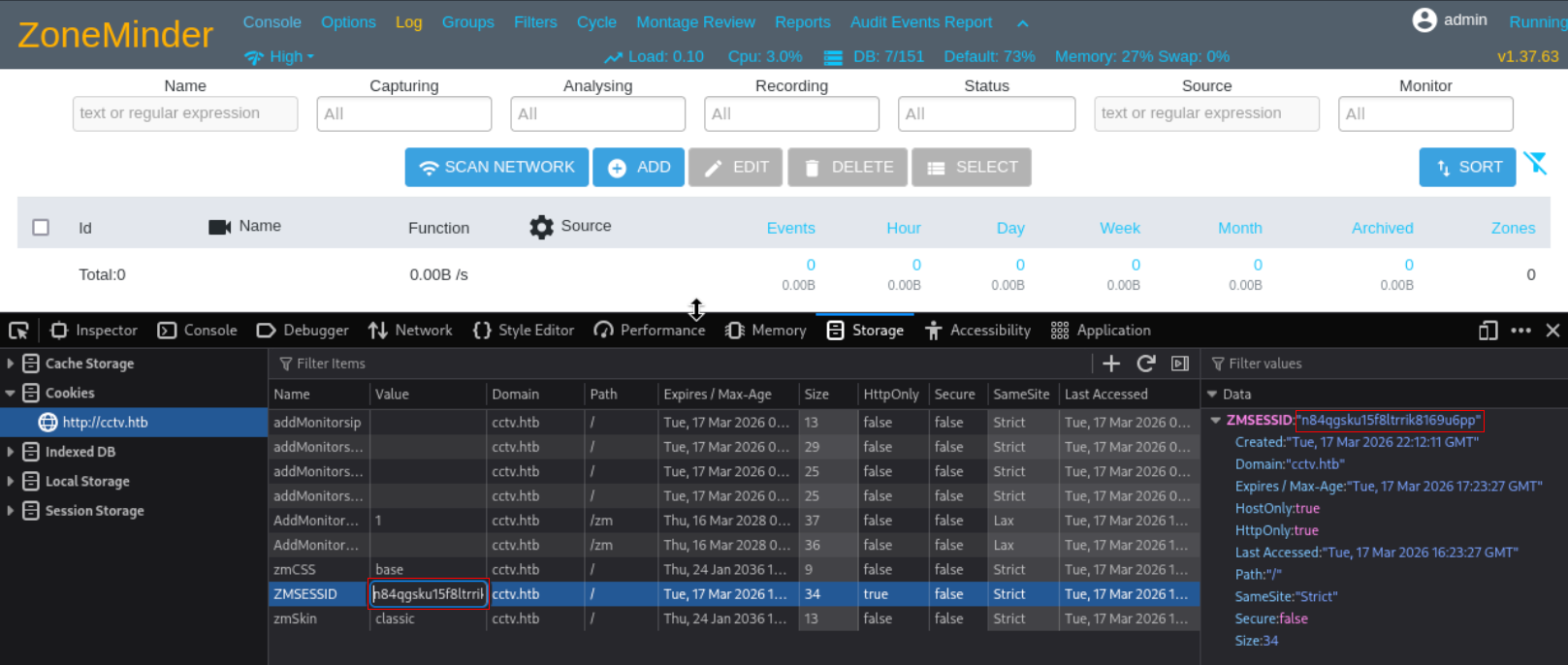Switch to the Memory devtools tab
Screen dimensions: 1568x665
click(x=766, y=331)
